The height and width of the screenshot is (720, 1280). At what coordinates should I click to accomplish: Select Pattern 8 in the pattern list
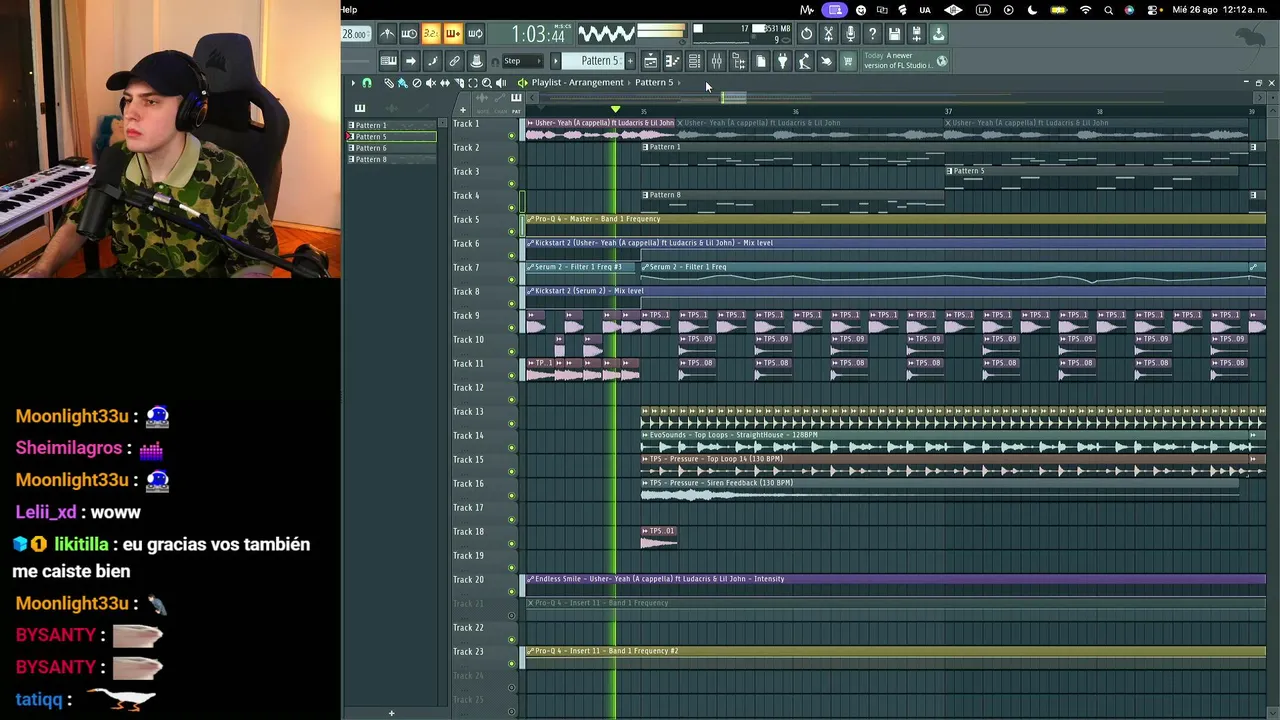pos(392,159)
